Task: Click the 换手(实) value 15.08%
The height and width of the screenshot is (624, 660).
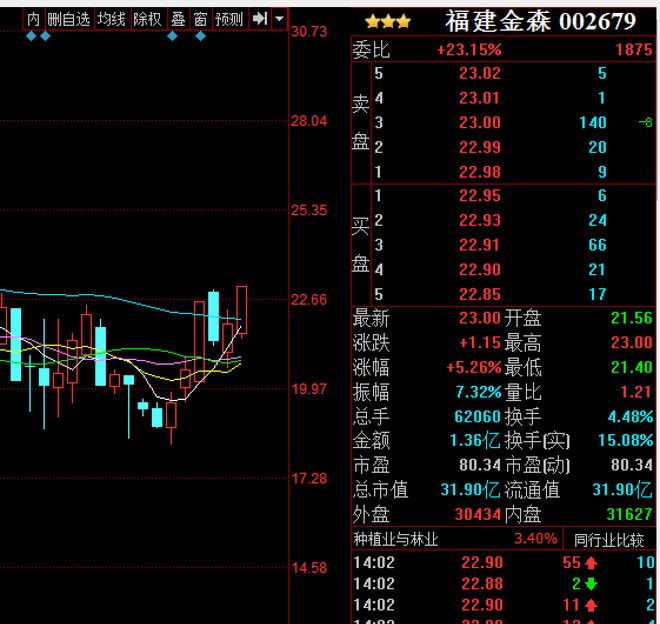Action: pos(625,441)
